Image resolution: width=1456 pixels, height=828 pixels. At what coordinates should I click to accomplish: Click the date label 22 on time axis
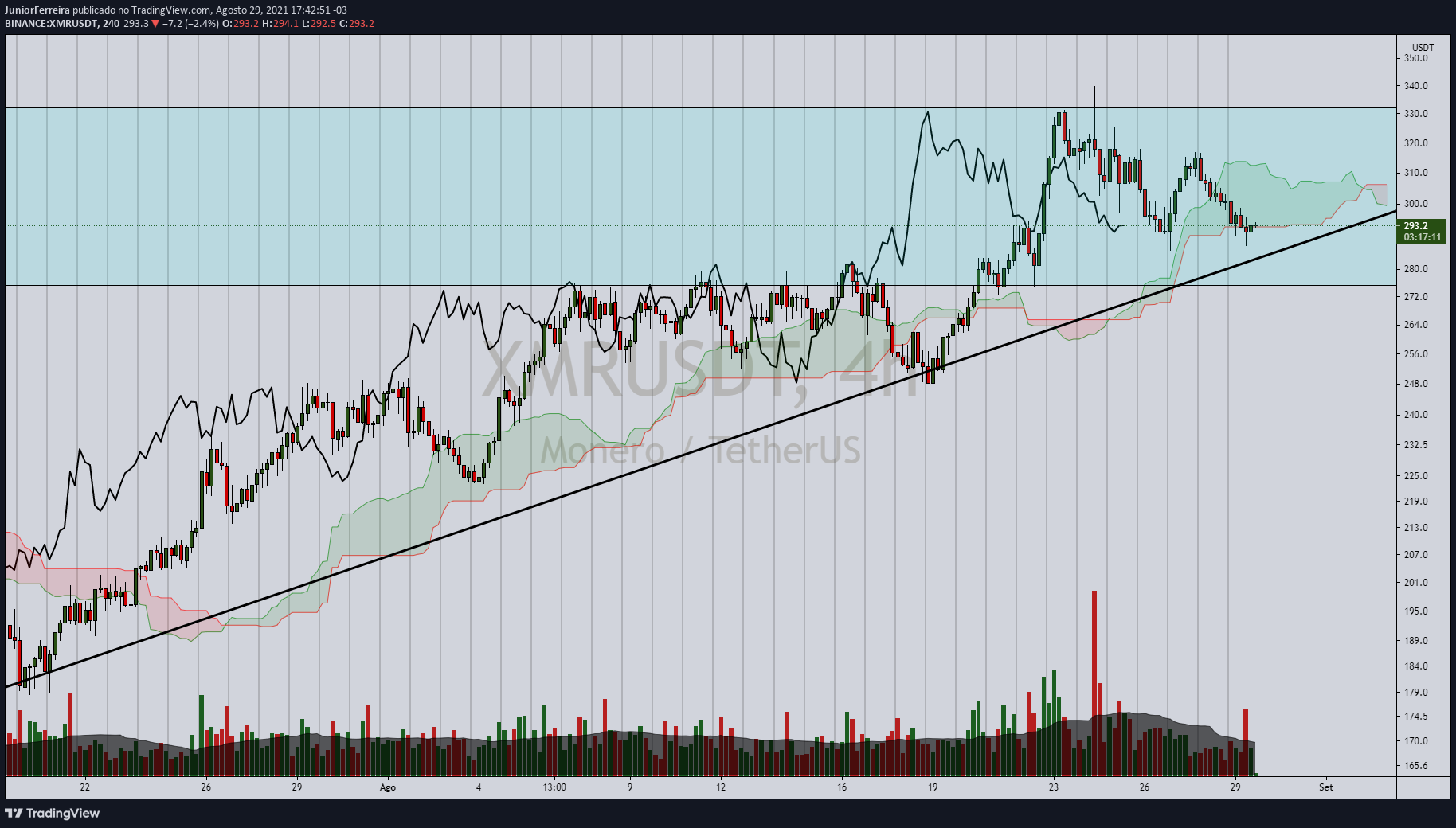coord(84,787)
